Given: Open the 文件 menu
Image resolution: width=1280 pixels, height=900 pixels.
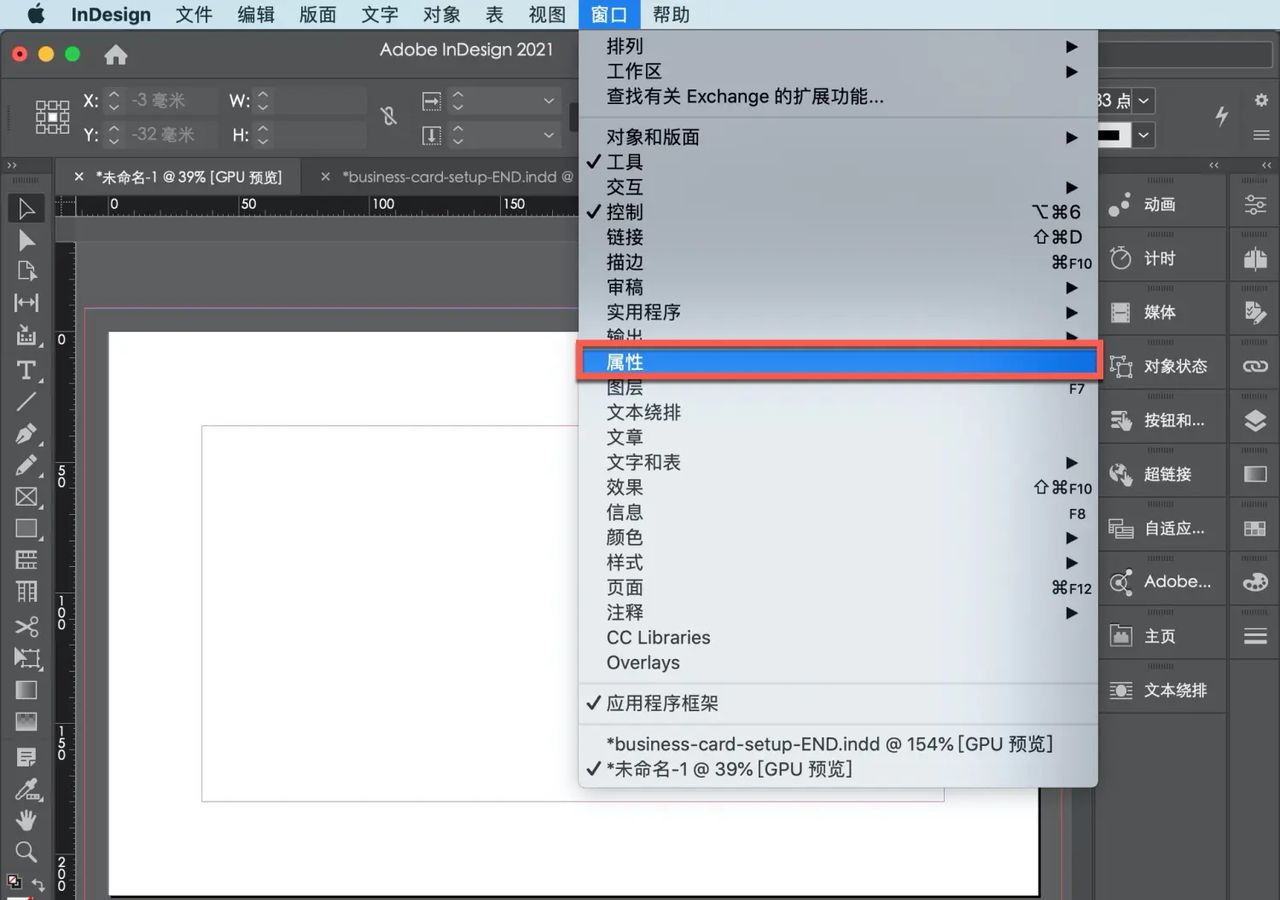Looking at the screenshot, I should (194, 15).
